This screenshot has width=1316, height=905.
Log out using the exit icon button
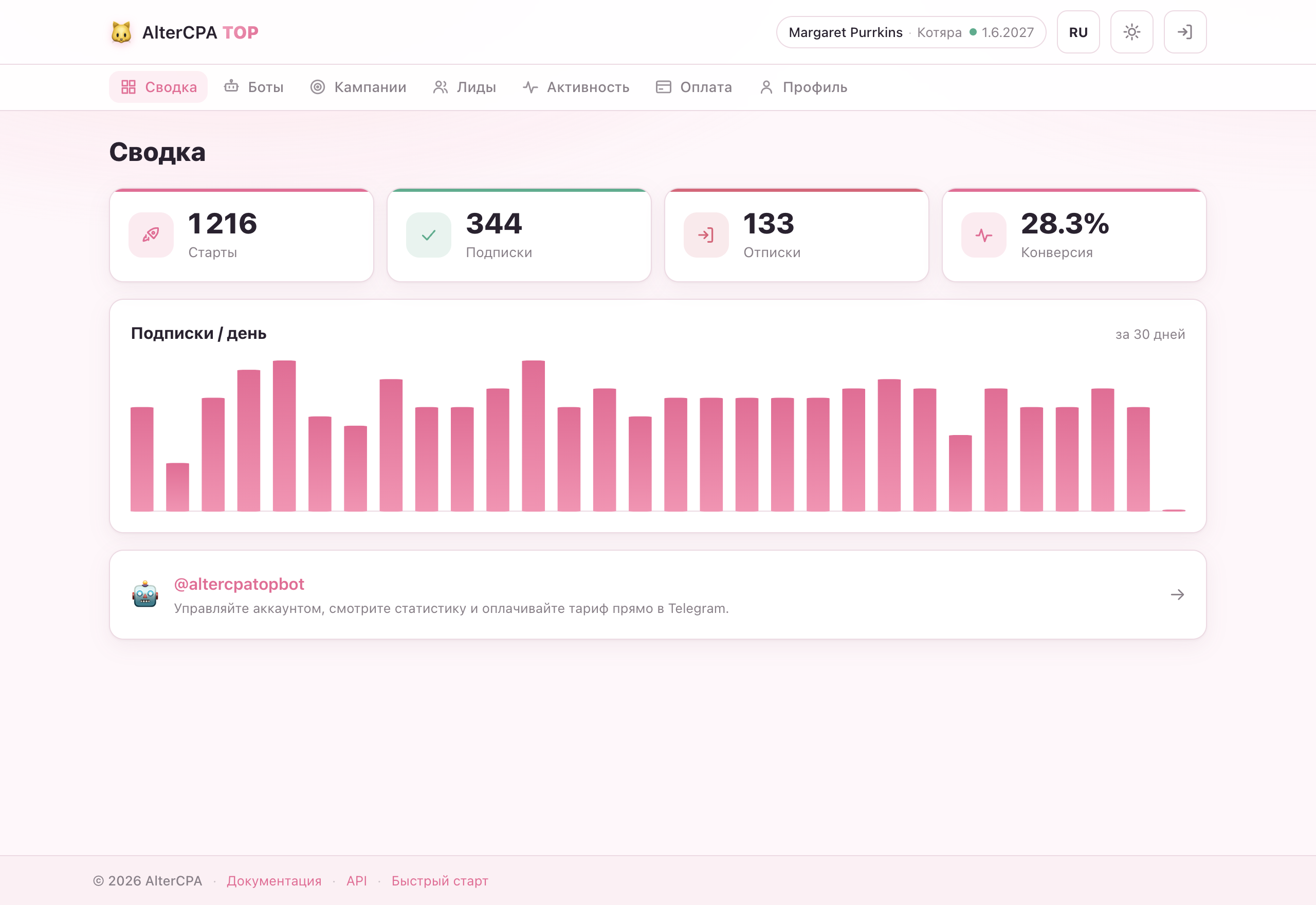pos(1184,32)
